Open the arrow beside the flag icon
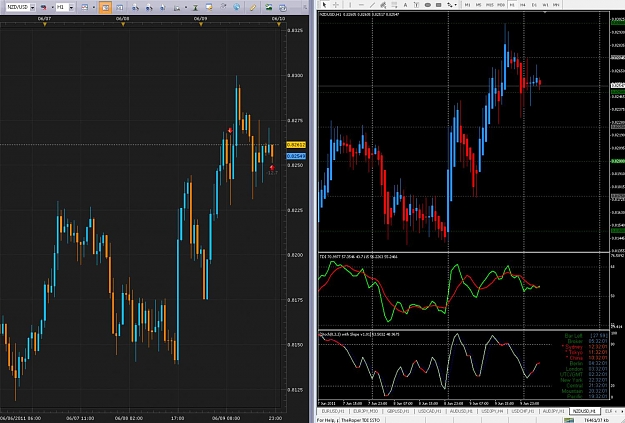The height and width of the screenshot is (423, 625). (53, 7)
